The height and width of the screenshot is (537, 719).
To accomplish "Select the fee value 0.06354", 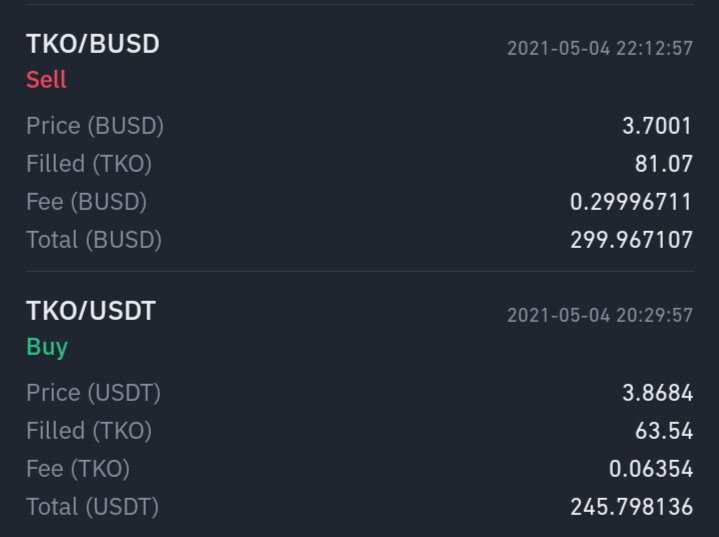I will (651, 469).
